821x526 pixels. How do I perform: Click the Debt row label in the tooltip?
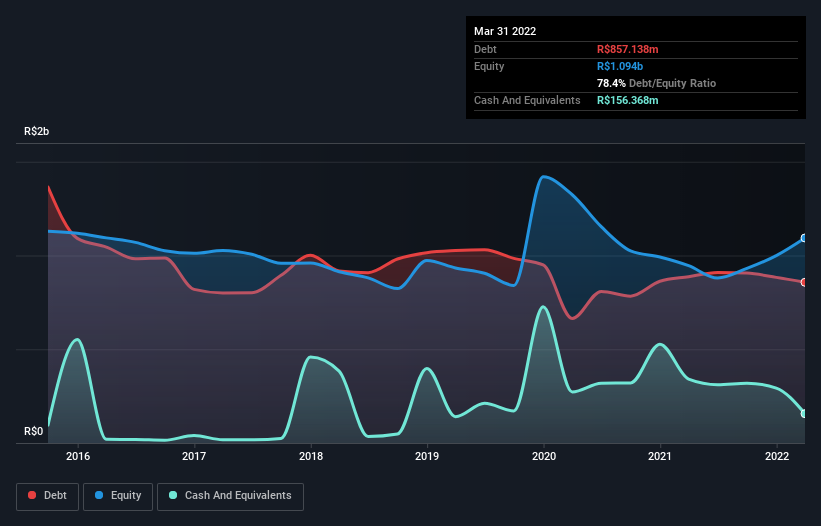tap(485, 49)
